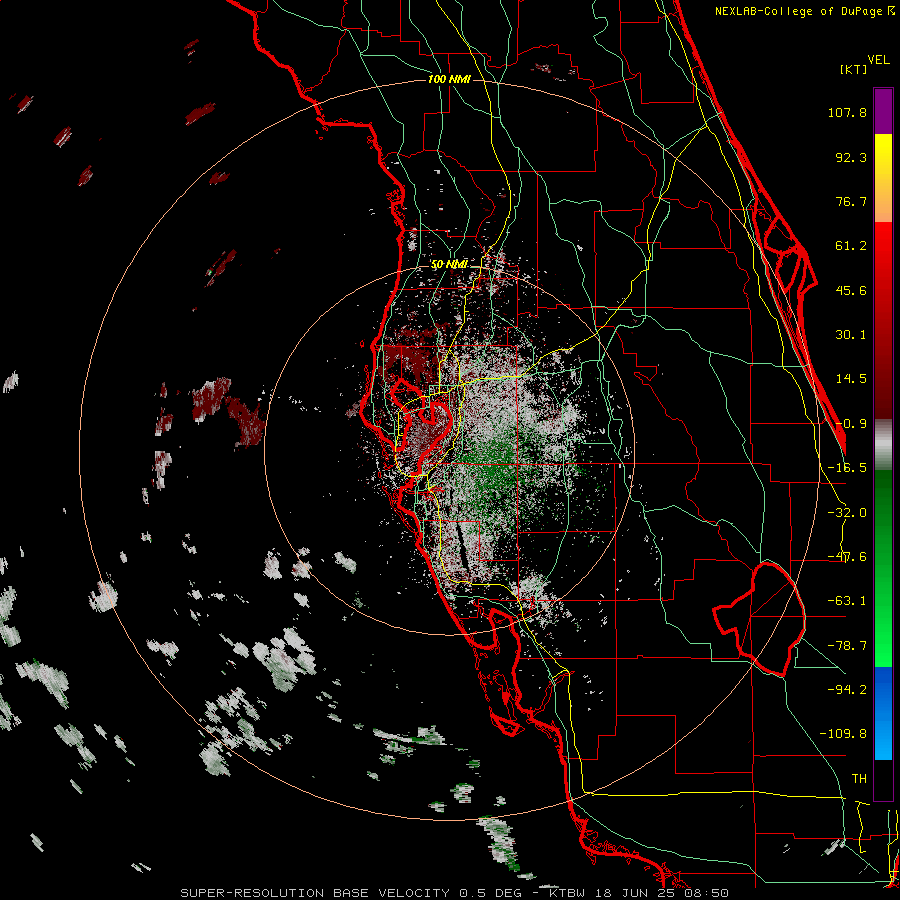Pick the purple segment of color bar
The image size is (900, 900).
pyautogui.click(x=883, y=111)
